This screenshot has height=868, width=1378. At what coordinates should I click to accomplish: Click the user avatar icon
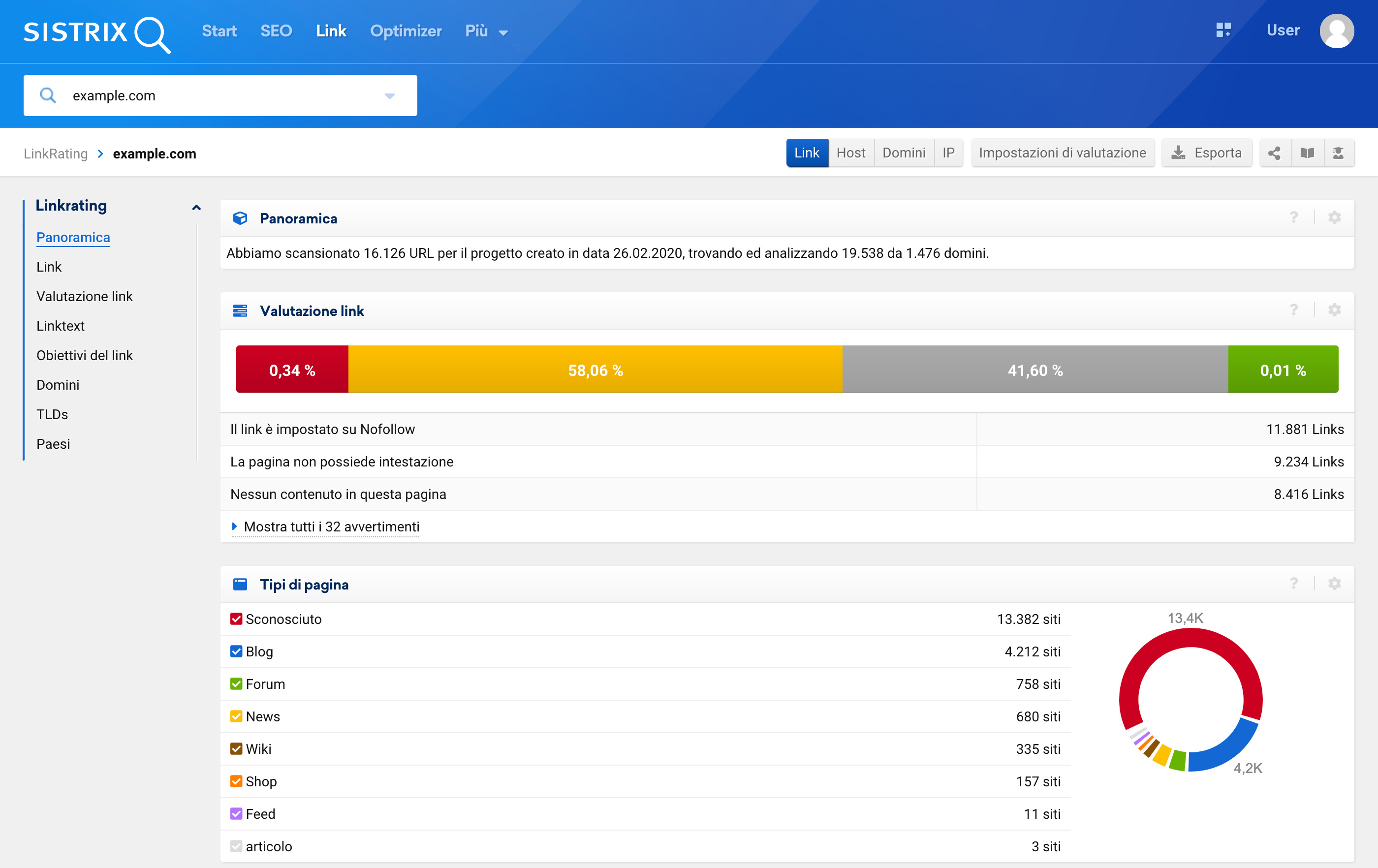1336,31
